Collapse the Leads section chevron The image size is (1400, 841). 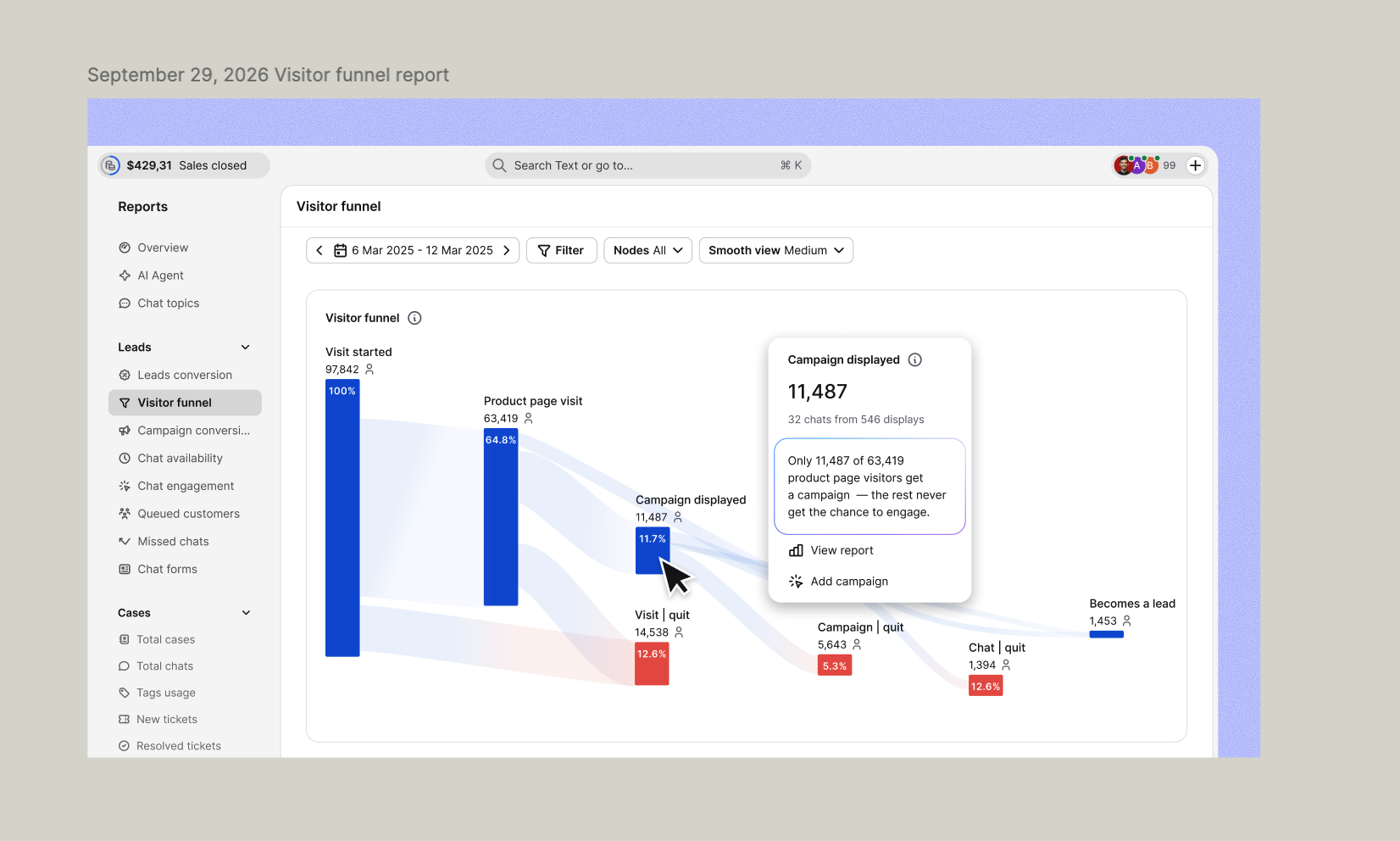(246, 348)
